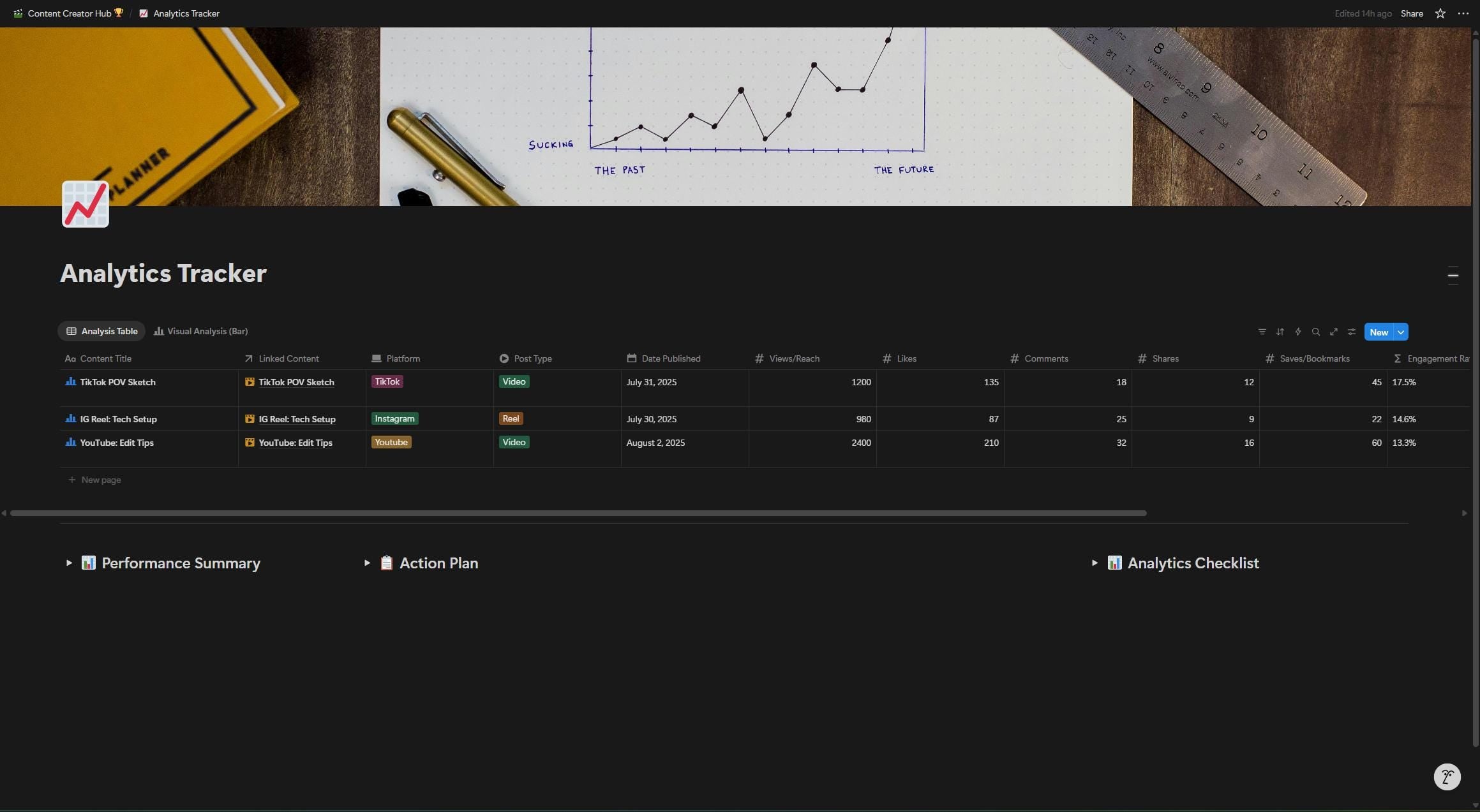
Task: Expand the Performance Summary section
Action: (69, 563)
